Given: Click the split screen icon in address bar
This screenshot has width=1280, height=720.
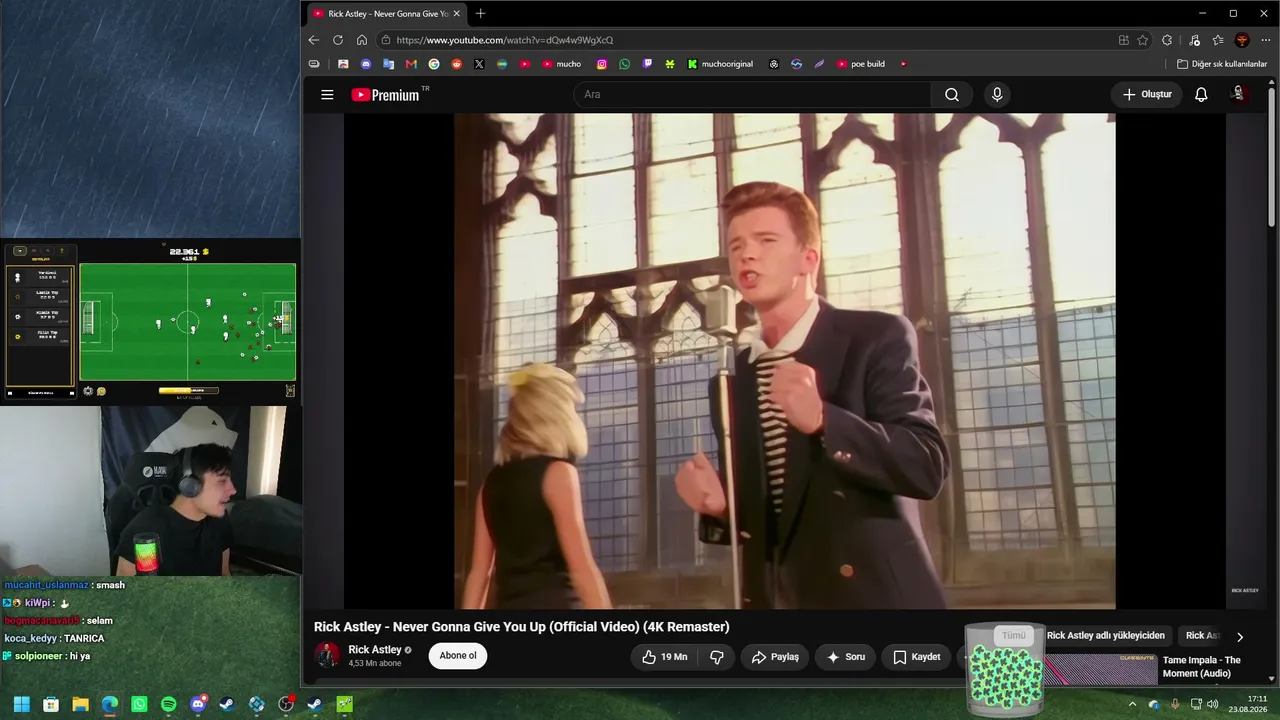Looking at the screenshot, I should coord(1124,40).
